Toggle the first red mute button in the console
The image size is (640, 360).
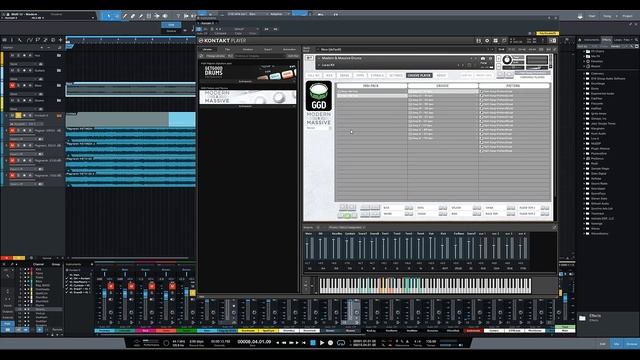111,287
